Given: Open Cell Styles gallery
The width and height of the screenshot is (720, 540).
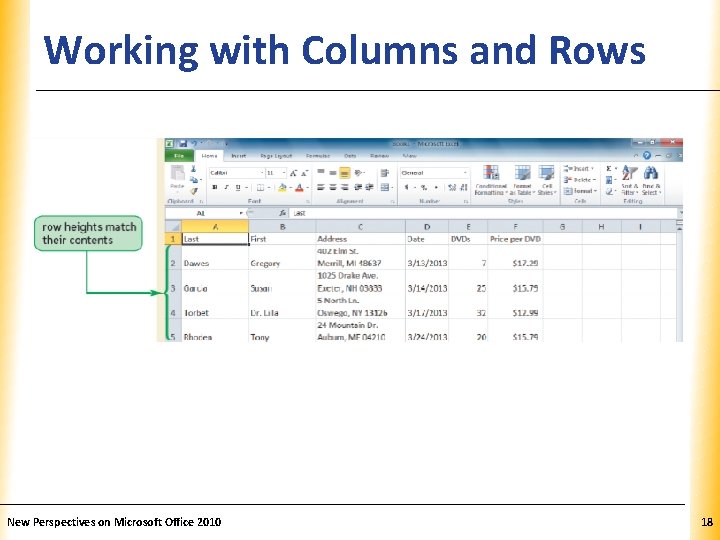Looking at the screenshot, I should (x=546, y=180).
